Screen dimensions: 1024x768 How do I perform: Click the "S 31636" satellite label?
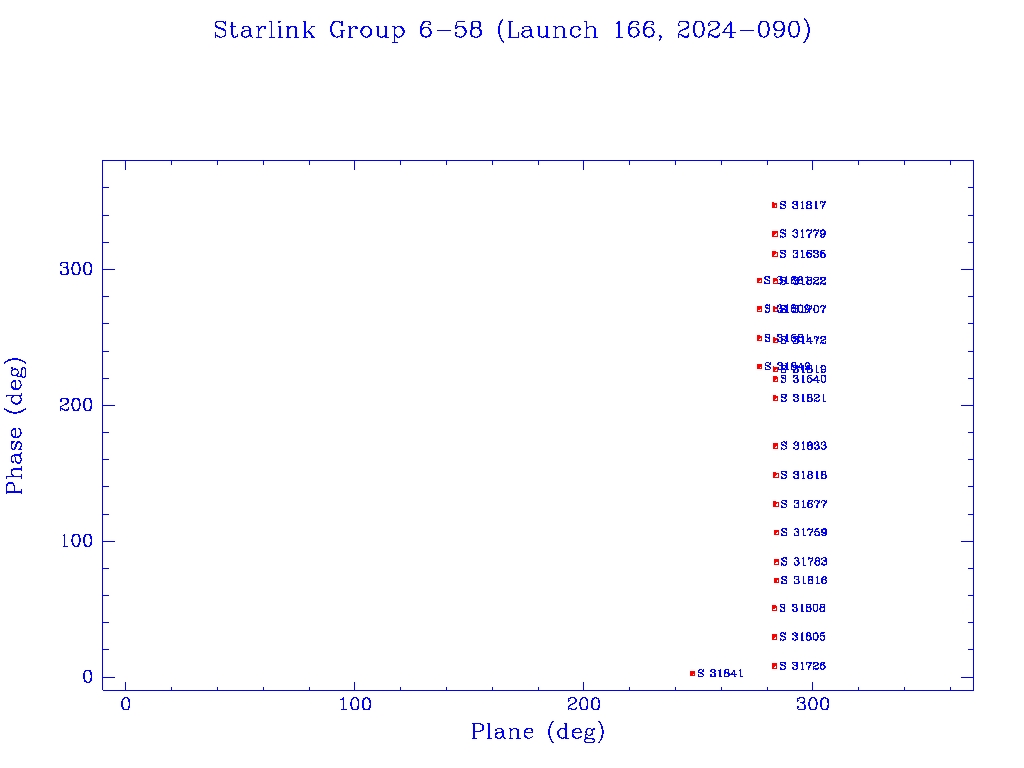(x=803, y=254)
